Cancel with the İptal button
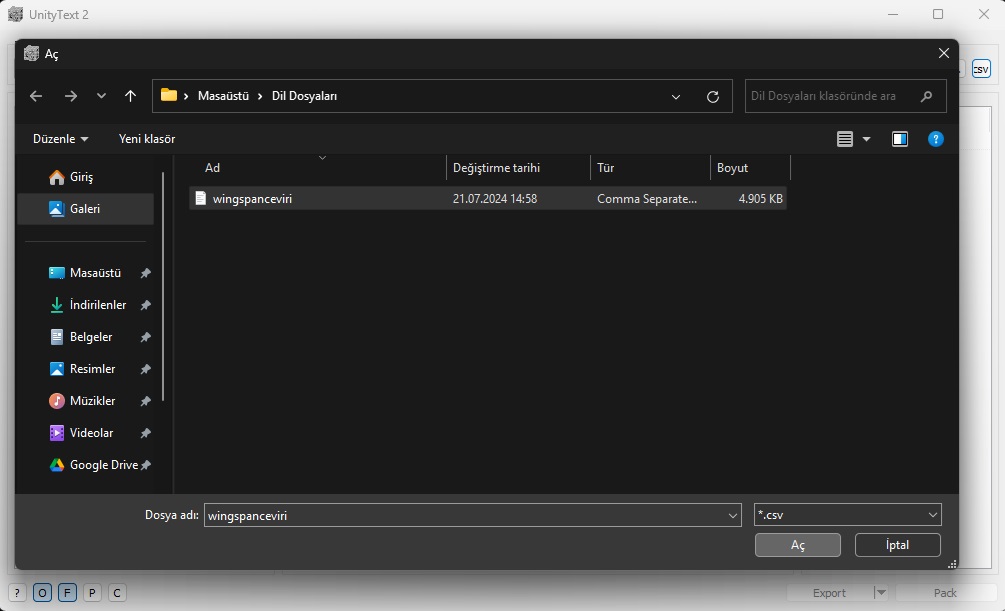The width and height of the screenshot is (1005, 611). [x=897, y=545]
